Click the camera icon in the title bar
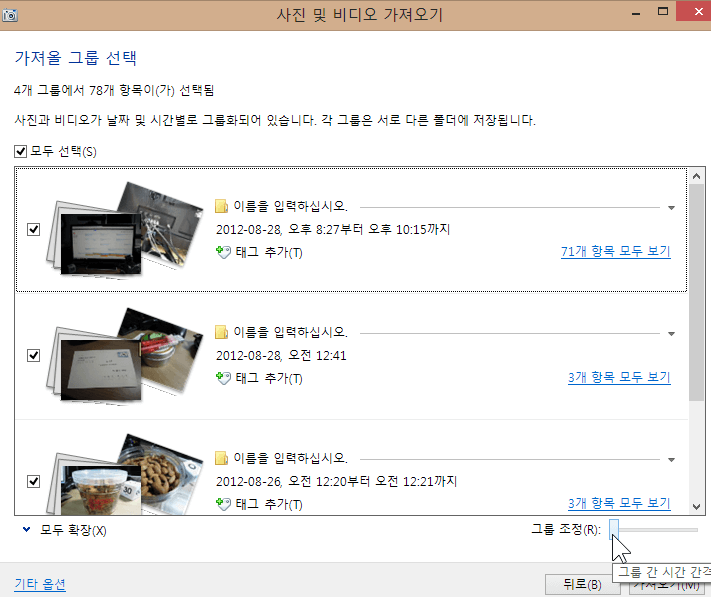This screenshot has height=597, width=711. click(x=10, y=15)
